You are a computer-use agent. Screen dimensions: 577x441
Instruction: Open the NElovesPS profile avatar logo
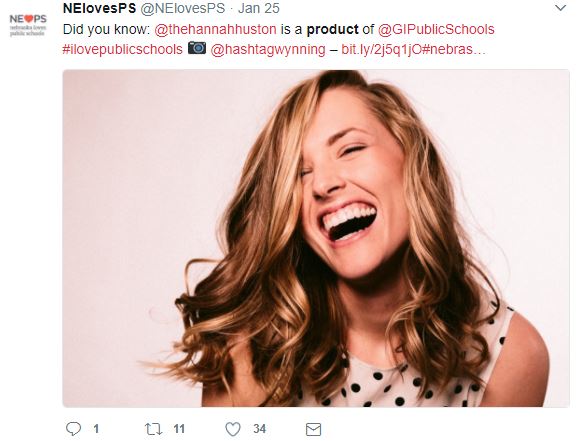(x=28, y=25)
